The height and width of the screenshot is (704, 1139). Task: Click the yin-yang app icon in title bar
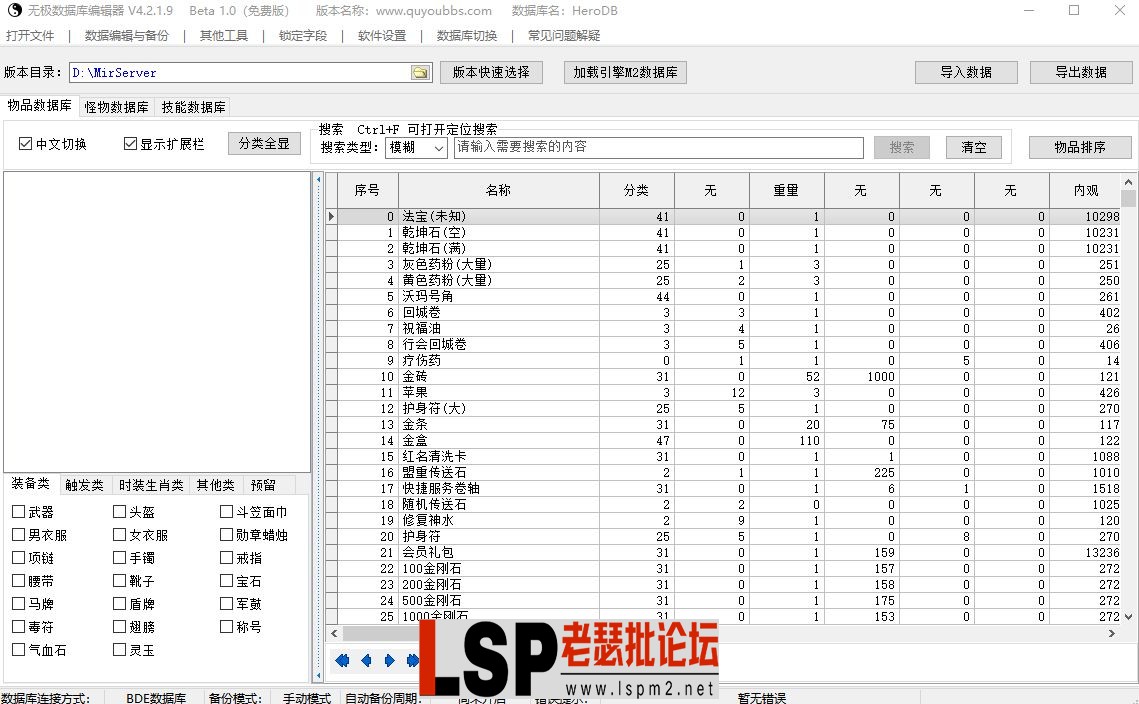click(x=11, y=11)
